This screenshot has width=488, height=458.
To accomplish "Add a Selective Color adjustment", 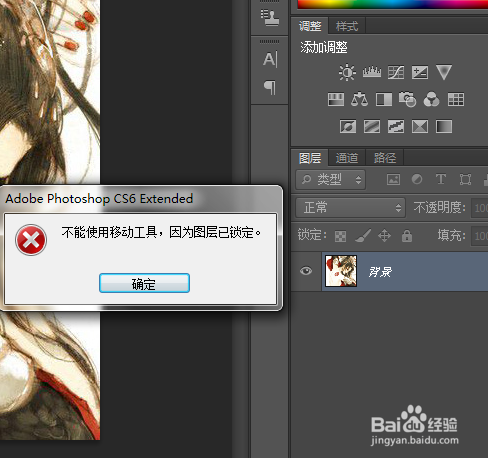I will 420,127.
